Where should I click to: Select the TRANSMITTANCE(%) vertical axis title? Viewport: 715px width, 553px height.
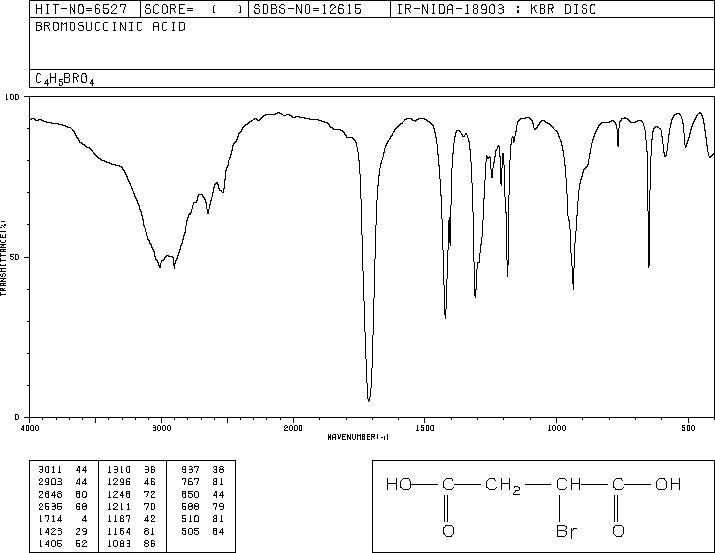pos(3,258)
